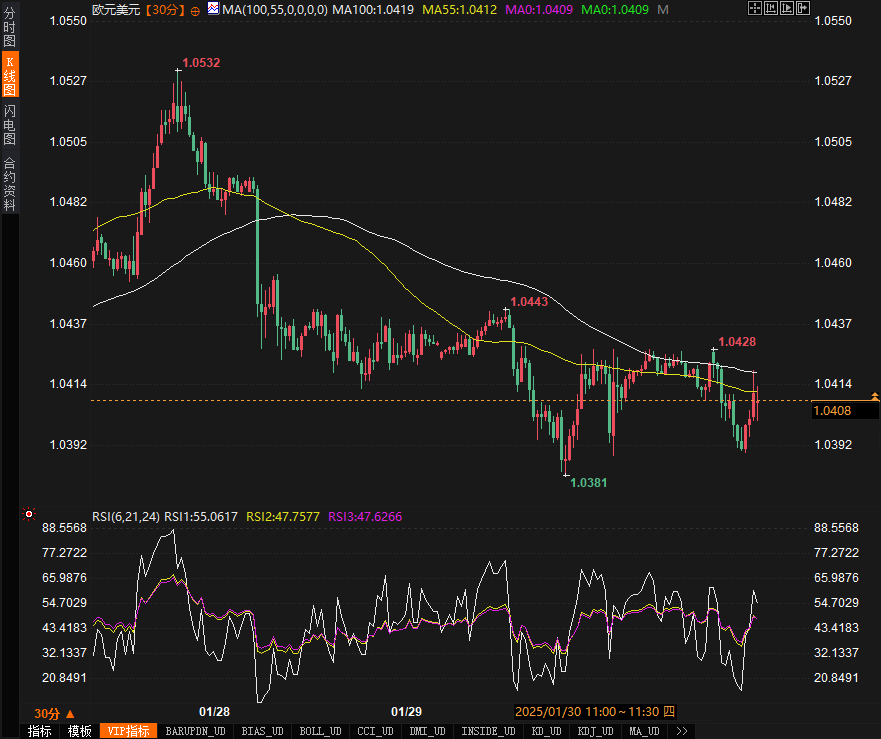Click the price alert arrow on right axis
This screenshot has height=739, width=881.
pyautogui.click(x=875, y=397)
